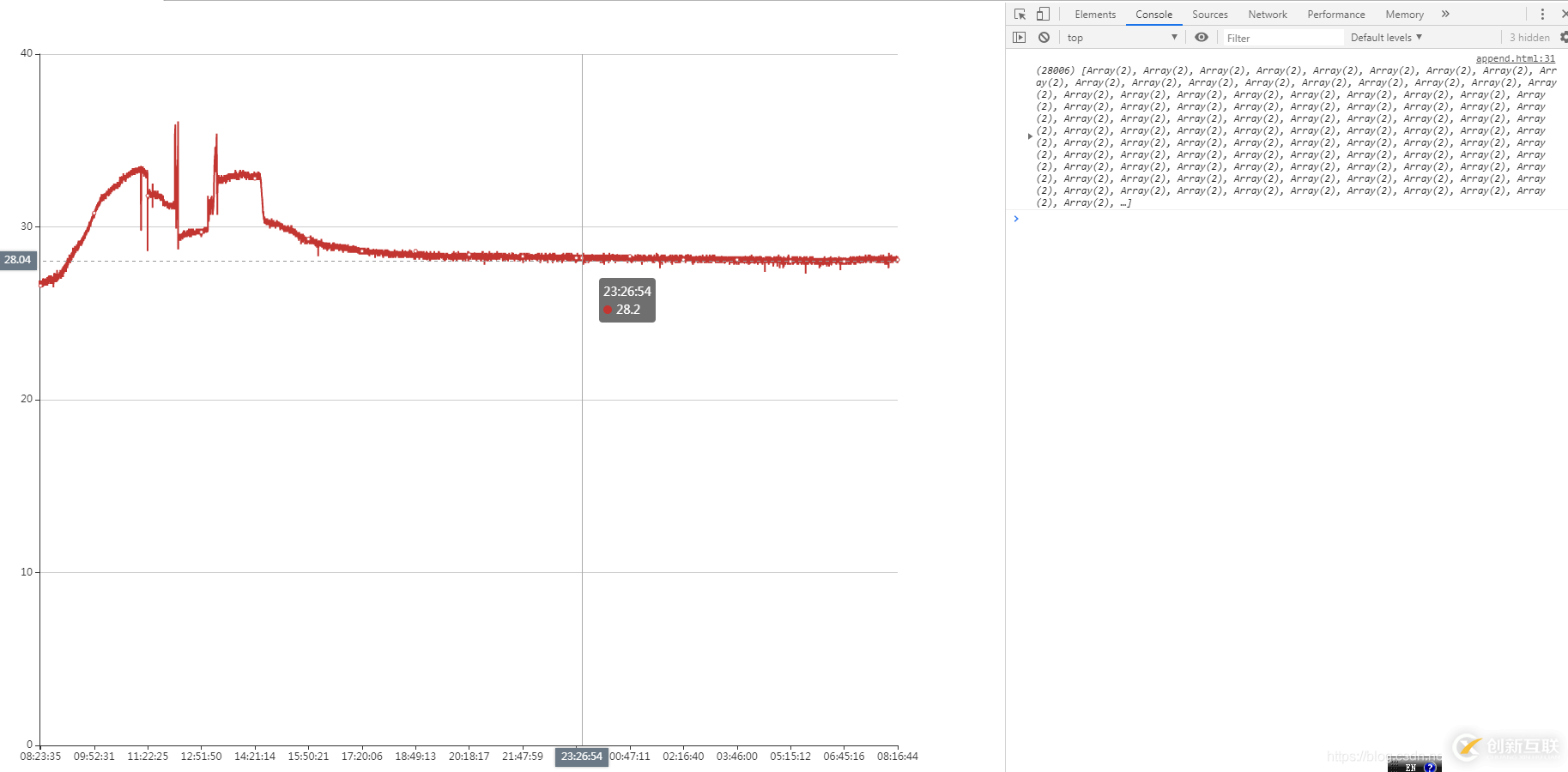The width and height of the screenshot is (1568, 772).
Task: Click the 11:22:25 x-axis label
Action: (148, 757)
